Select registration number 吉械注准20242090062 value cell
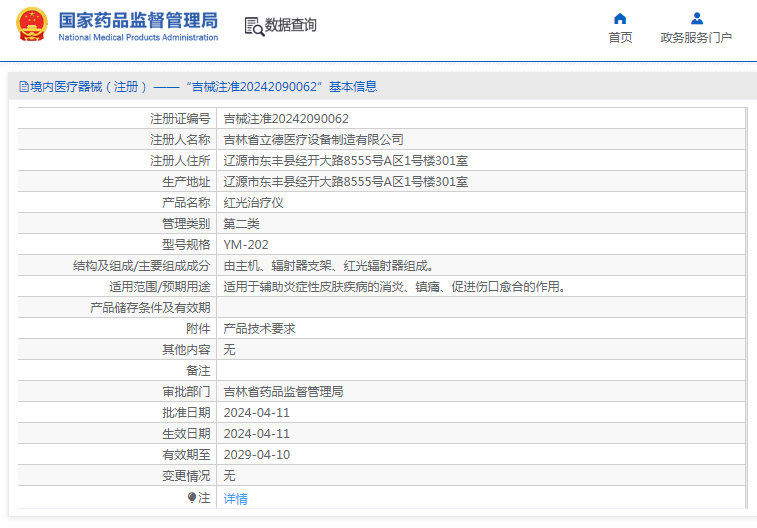Viewport: 757px width, 528px height. (286, 119)
